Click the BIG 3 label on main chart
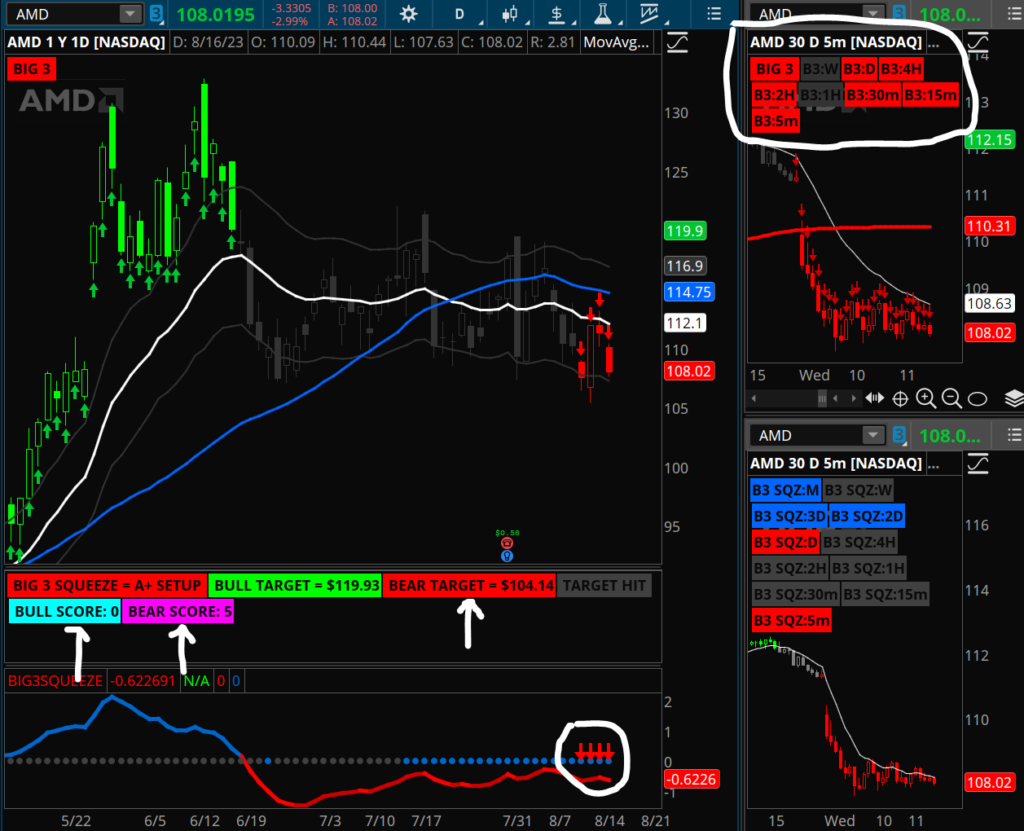This screenshot has width=1024, height=831. tap(31, 69)
